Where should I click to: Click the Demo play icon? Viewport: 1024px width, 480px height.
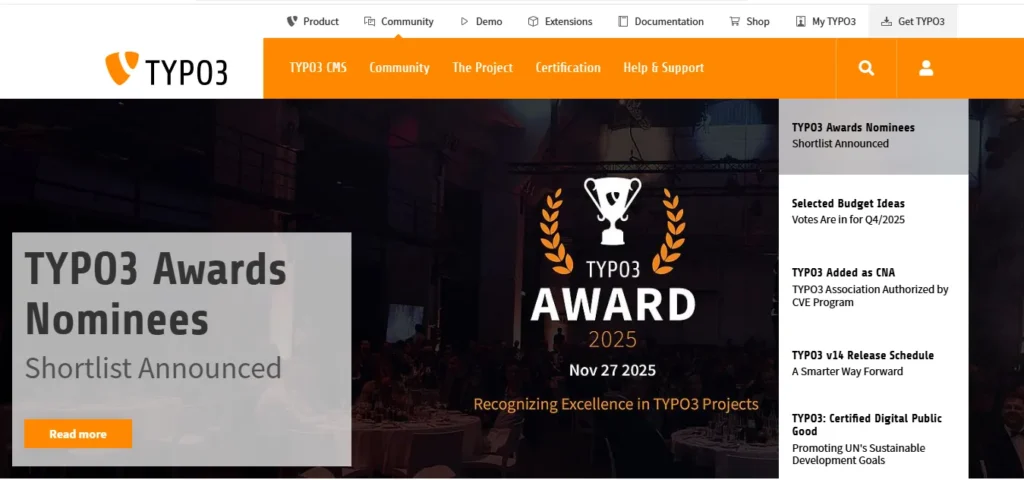[465, 21]
